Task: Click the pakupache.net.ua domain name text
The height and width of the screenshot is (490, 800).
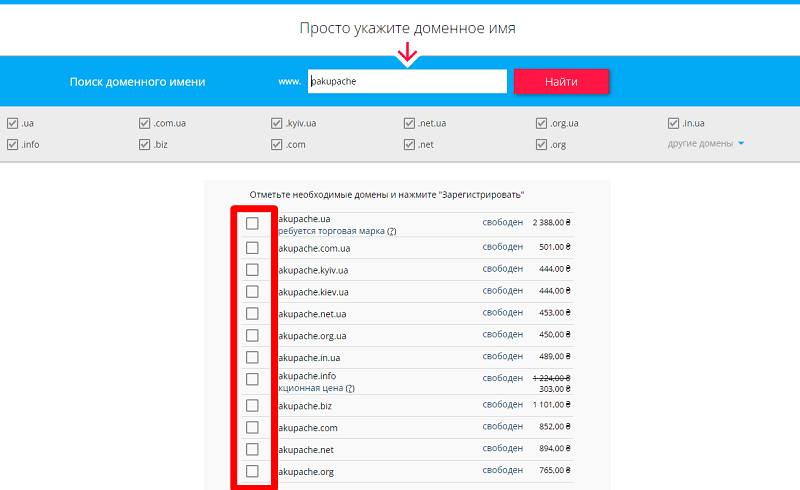Action: click(312, 314)
